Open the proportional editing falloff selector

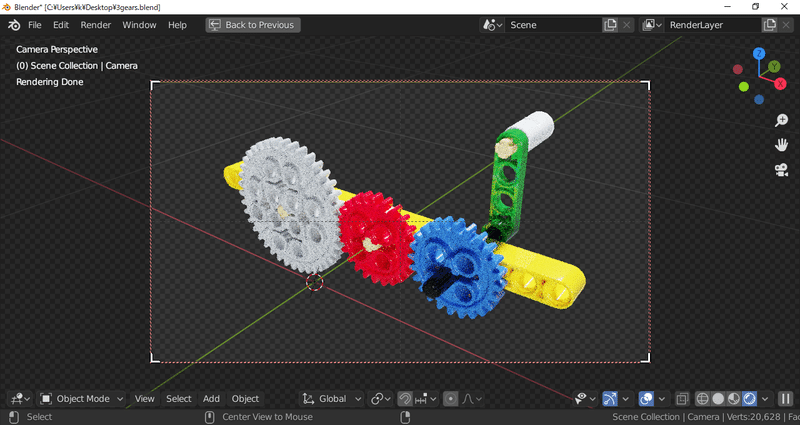coord(472,399)
